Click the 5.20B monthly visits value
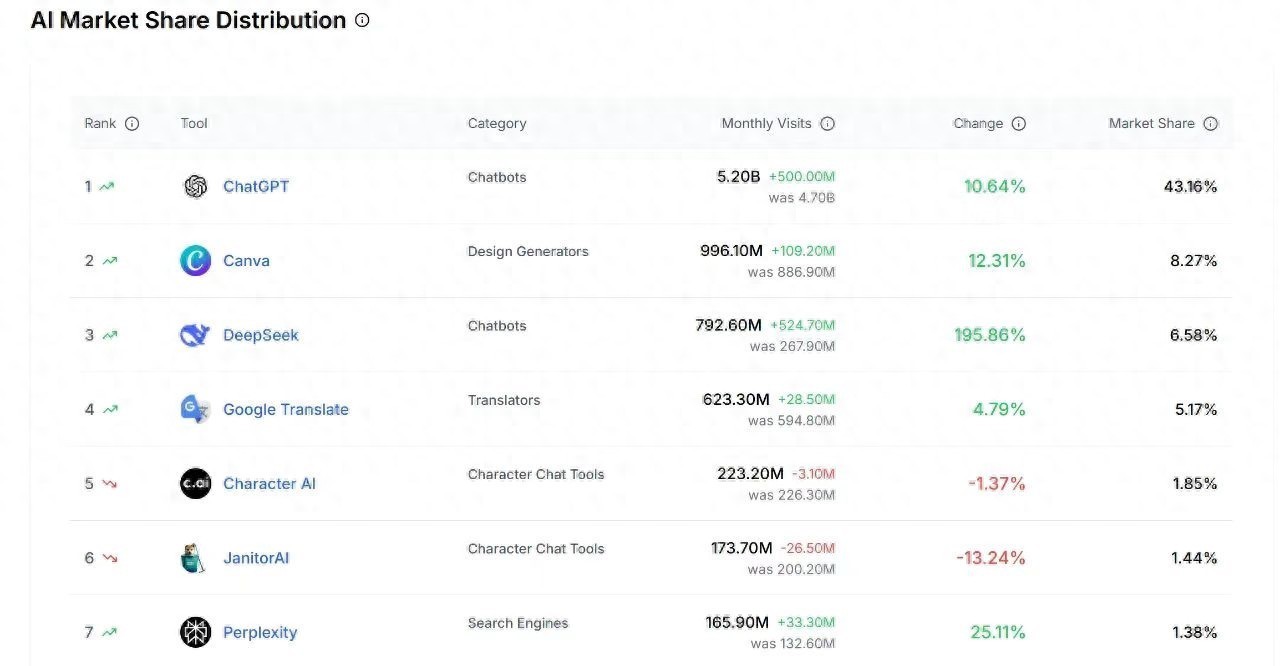 (739, 177)
